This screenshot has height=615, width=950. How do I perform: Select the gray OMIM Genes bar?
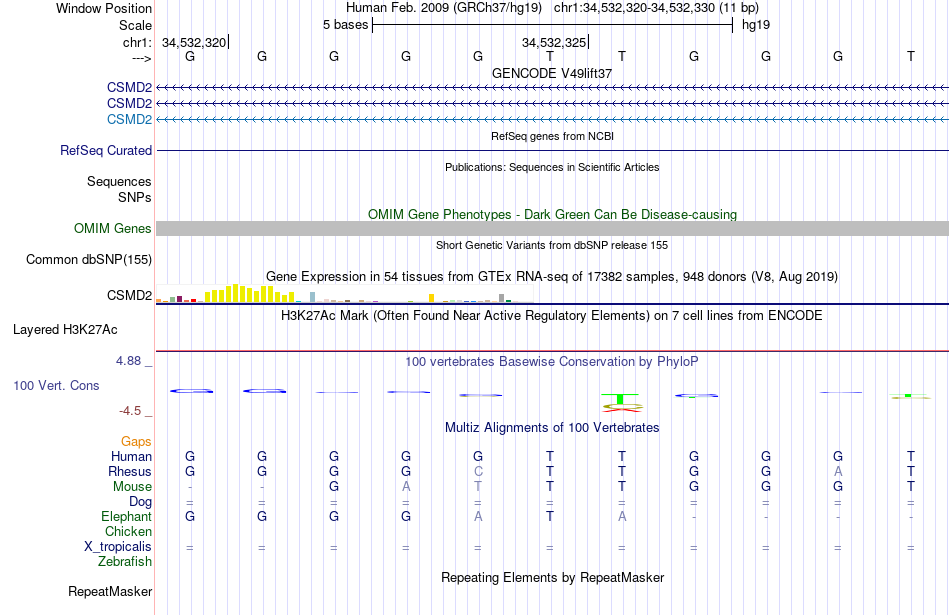[552, 228]
